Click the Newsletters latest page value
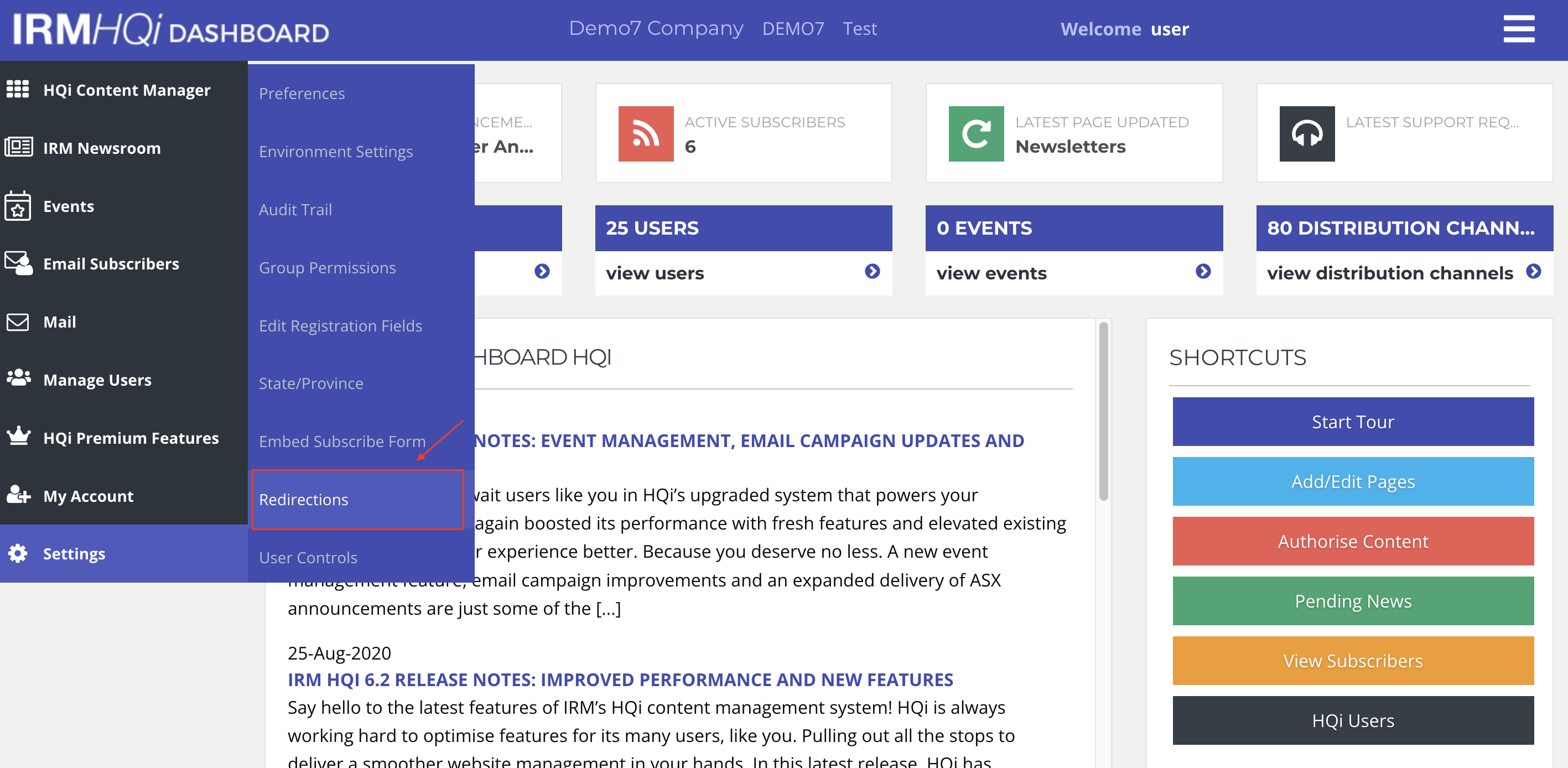 [x=1070, y=146]
